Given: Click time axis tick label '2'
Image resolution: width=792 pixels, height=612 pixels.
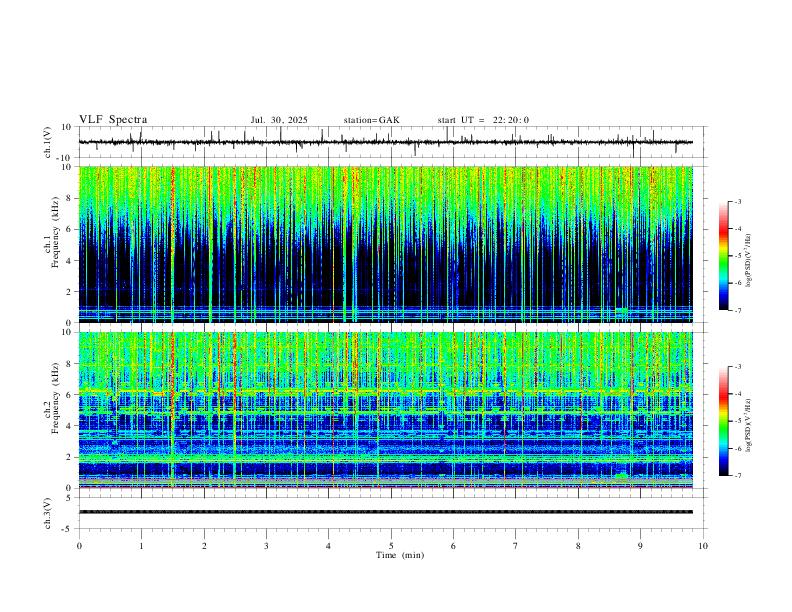Looking at the screenshot, I should (204, 546).
